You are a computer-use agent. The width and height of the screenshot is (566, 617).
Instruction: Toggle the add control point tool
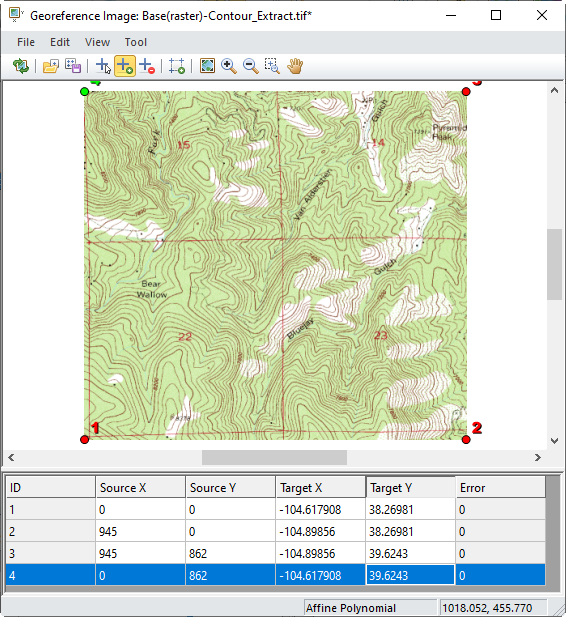click(x=125, y=66)
